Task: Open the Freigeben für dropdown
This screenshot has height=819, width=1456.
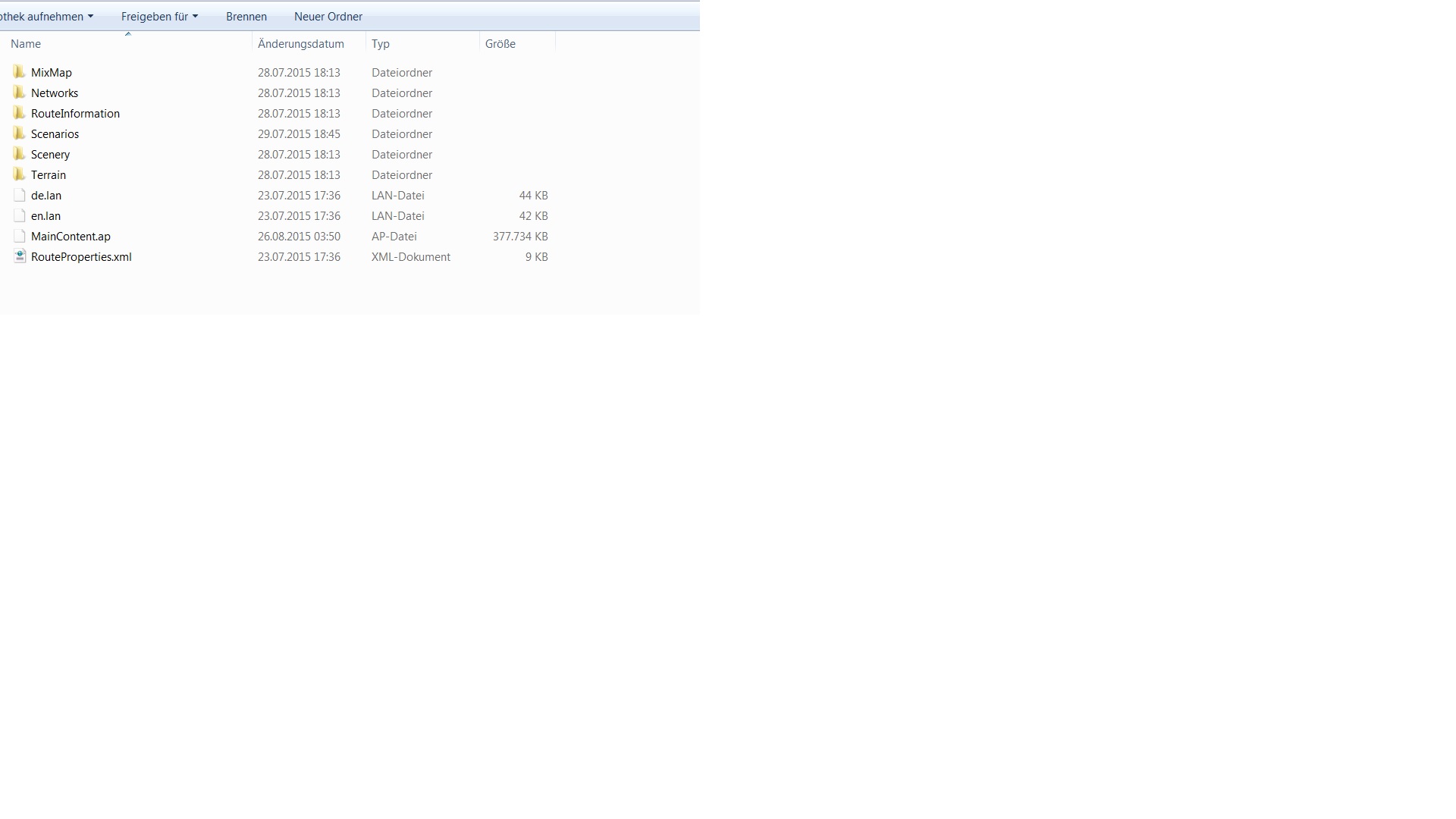Action: [159, 16]
